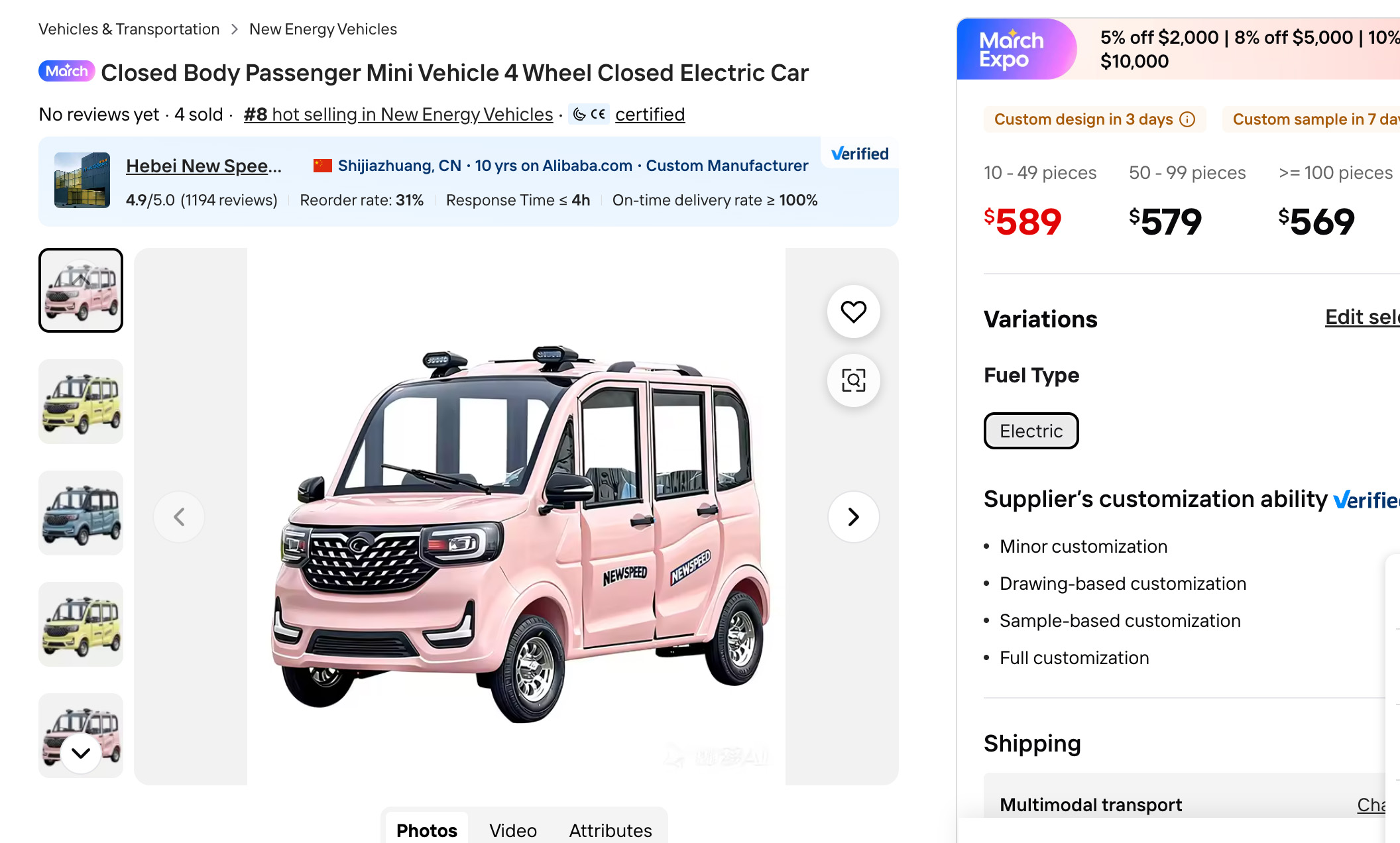This screenshot has width=1400, height=843.
Task: Open Vehicles & Transportation breadcrumb
Action: click(129, 29)
